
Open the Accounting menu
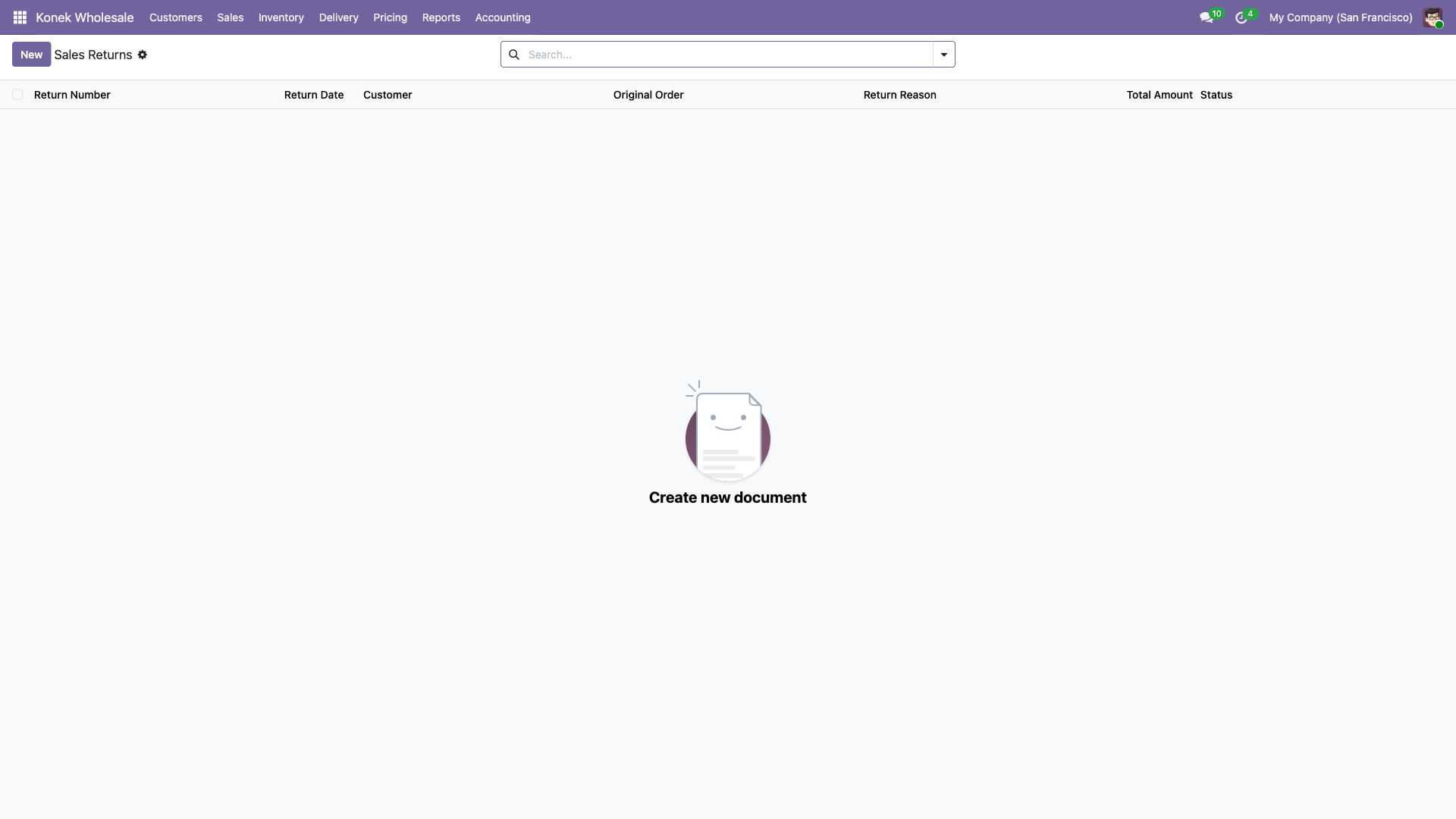[x=502, y=17]
